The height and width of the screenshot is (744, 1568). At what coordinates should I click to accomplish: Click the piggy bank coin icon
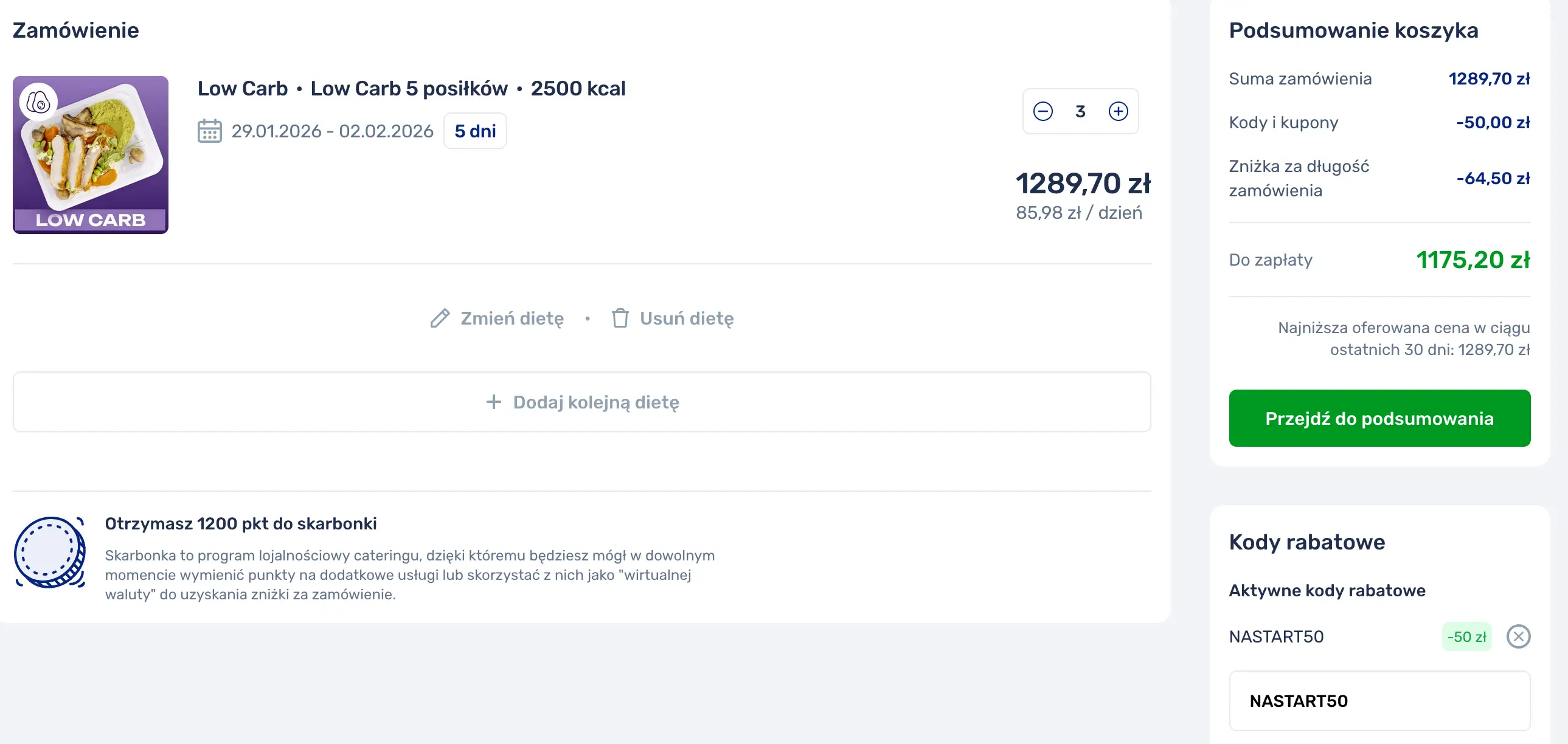(50, 552)
